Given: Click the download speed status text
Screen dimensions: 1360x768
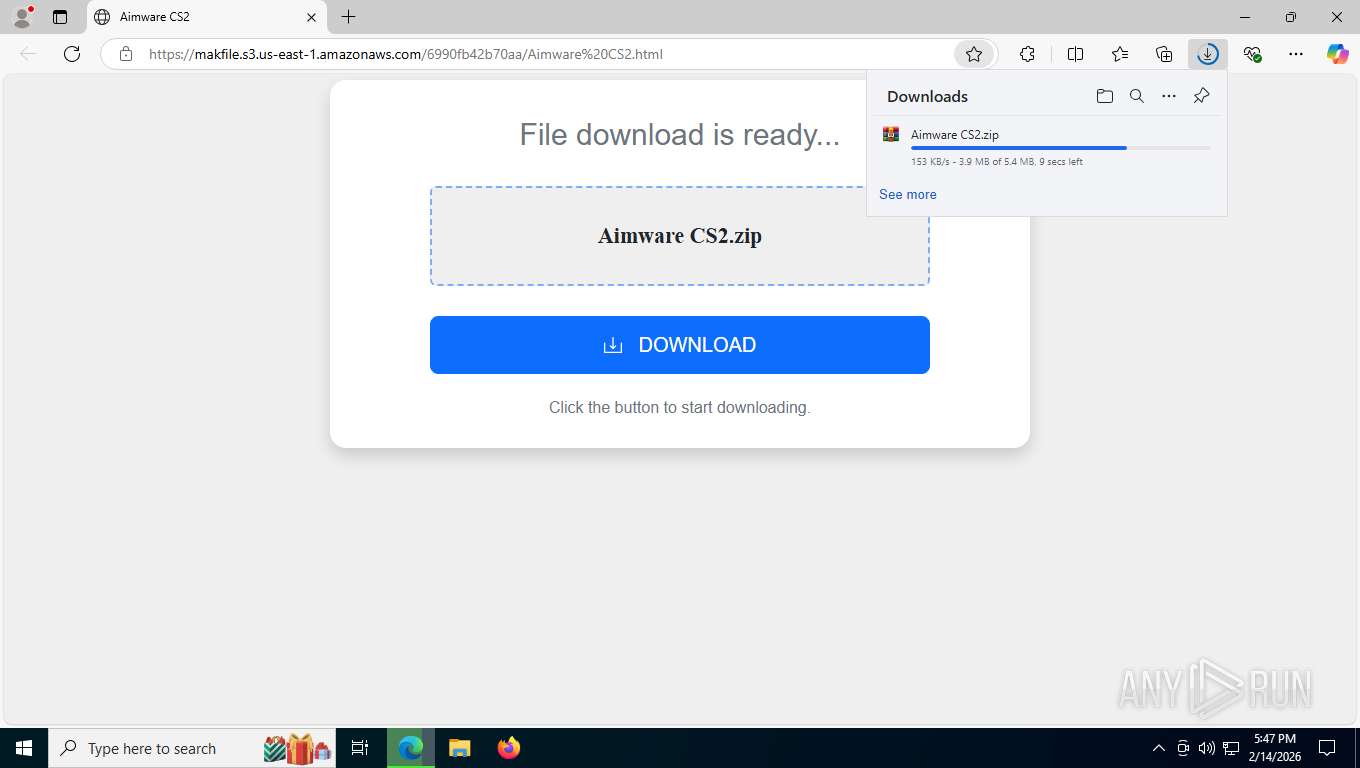Looking at the screenshot, I should click(x=996, y=161).
